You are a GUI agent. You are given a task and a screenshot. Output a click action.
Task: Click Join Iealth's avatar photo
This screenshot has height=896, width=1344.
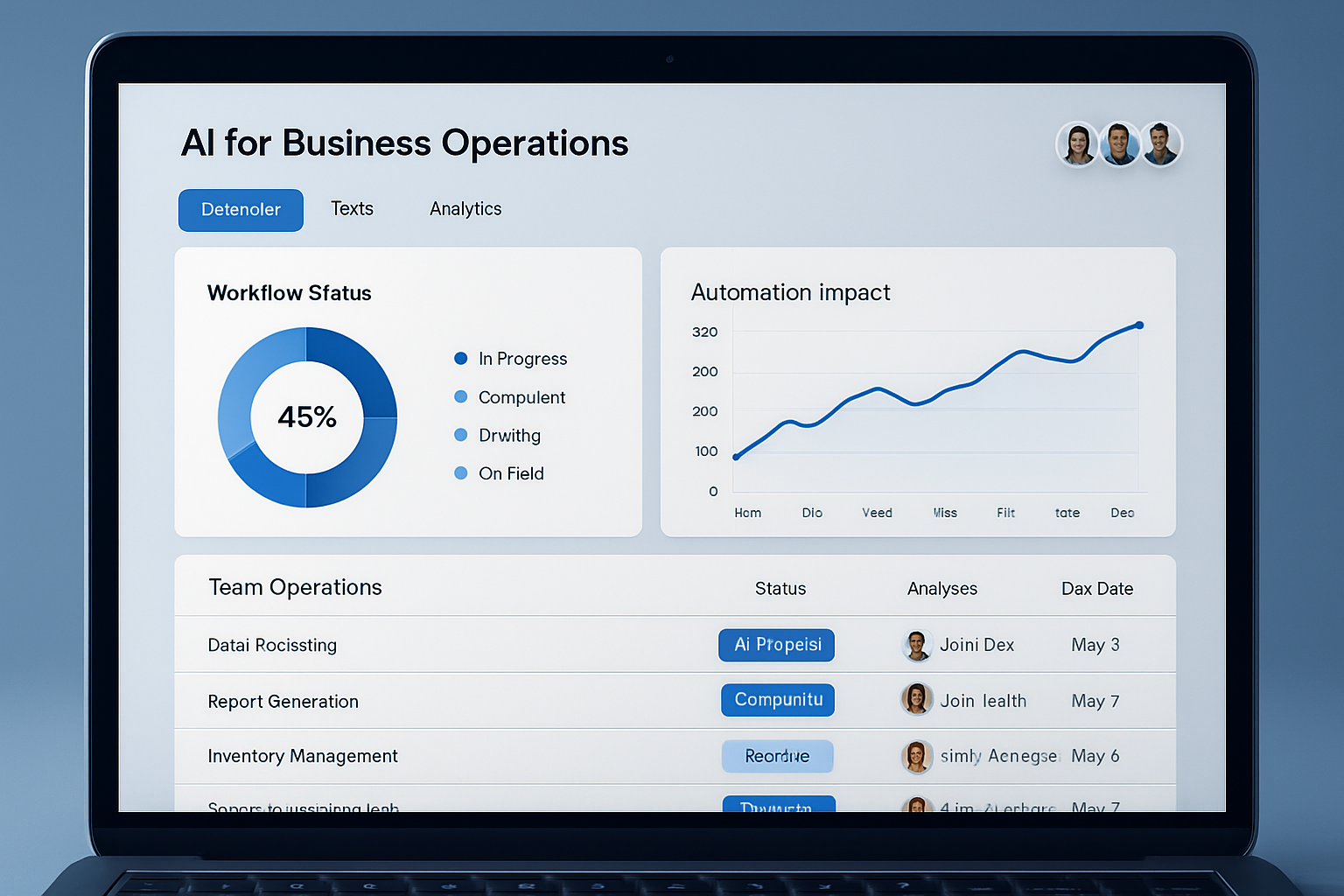[916, 700]
